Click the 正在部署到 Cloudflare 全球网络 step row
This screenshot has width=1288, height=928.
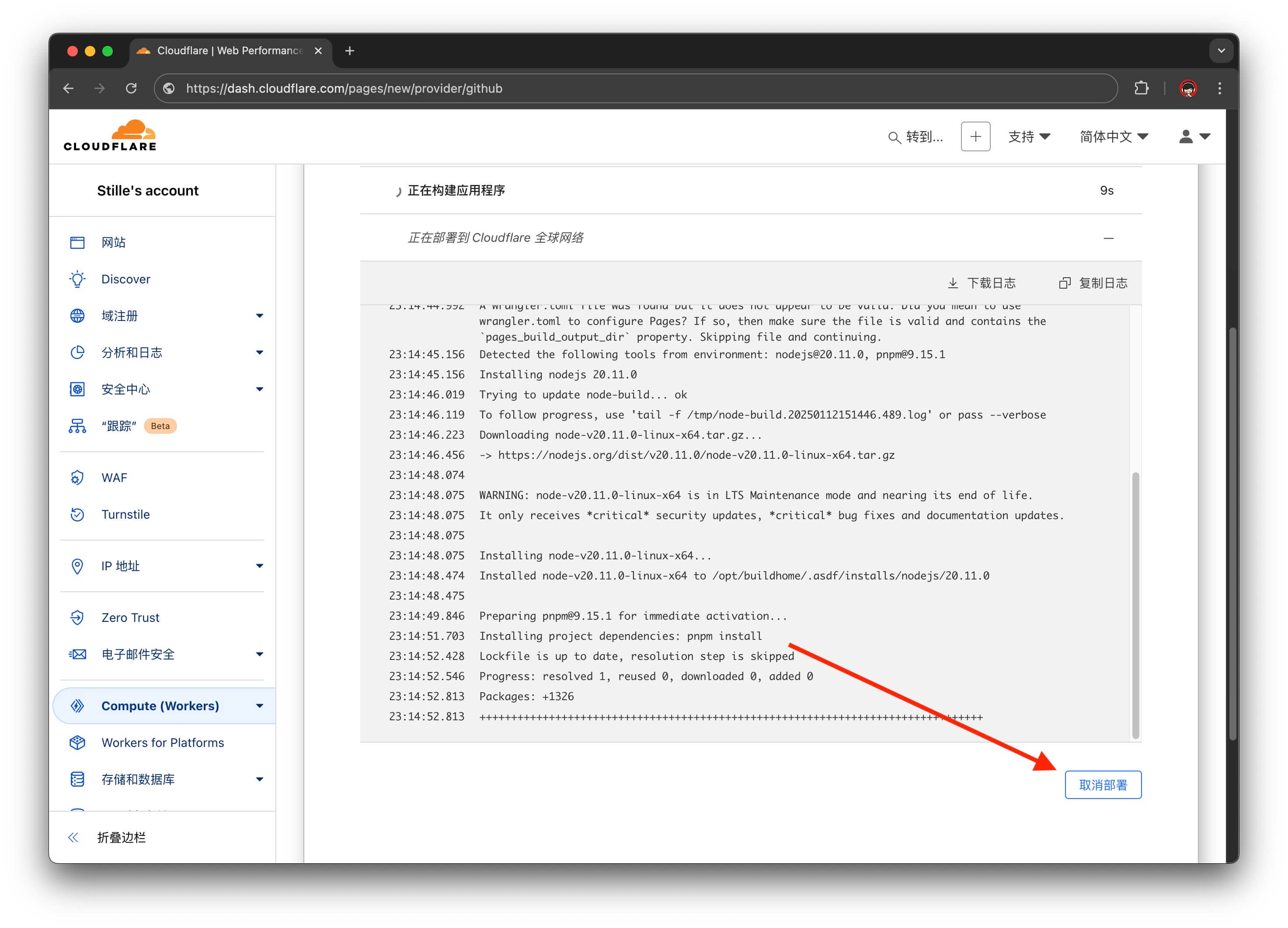pyautogui.click(x=750, y=237)
